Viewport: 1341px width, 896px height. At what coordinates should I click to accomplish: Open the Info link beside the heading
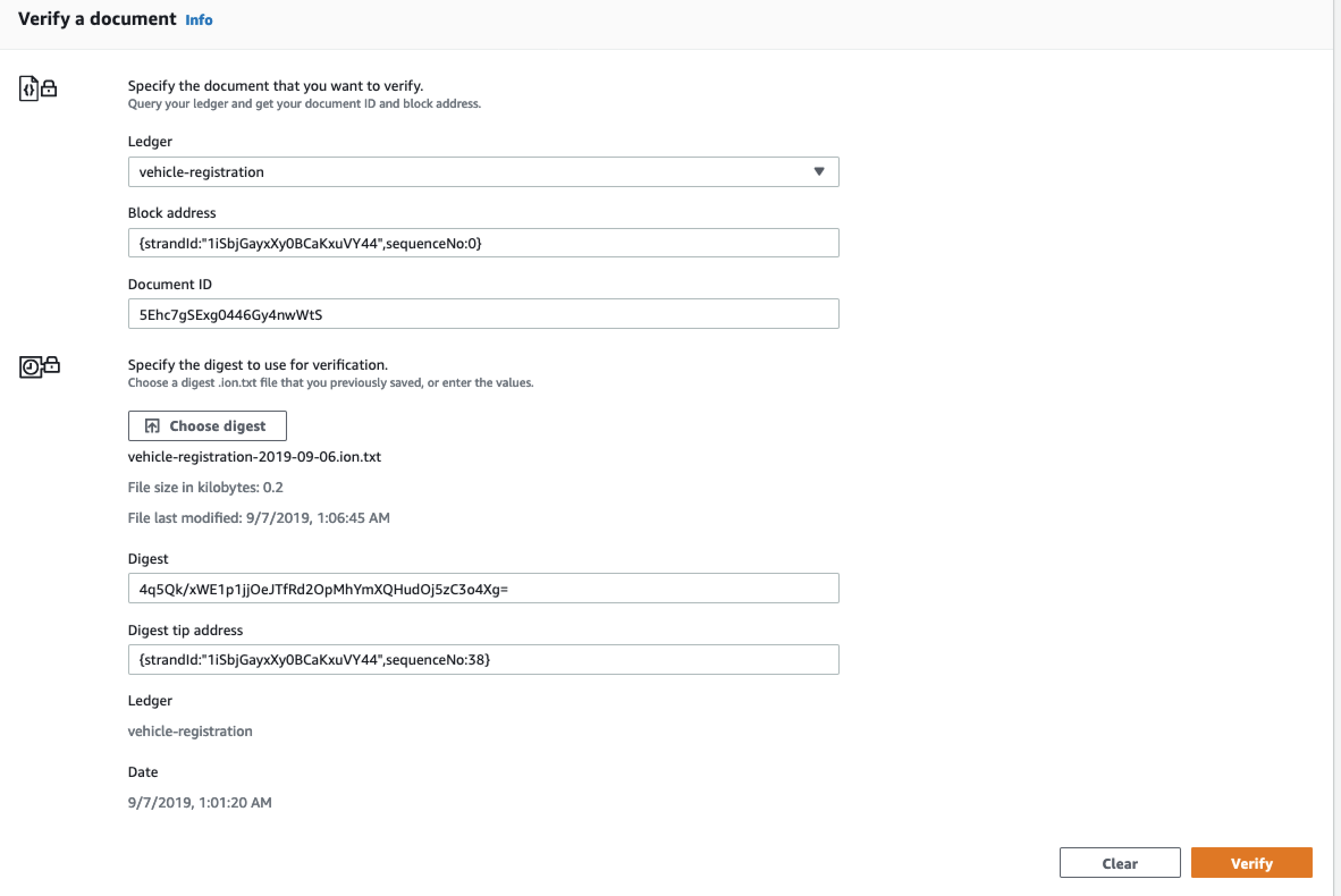[199, 20]
